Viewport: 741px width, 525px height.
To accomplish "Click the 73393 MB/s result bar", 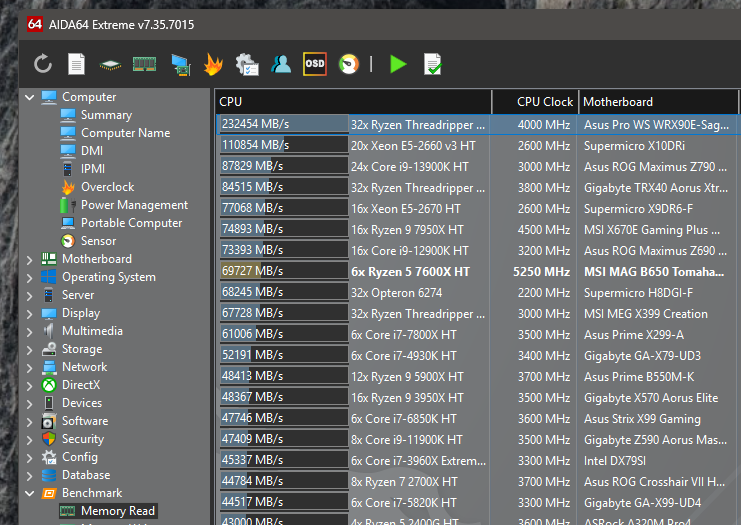I will (x=284, y=250).
